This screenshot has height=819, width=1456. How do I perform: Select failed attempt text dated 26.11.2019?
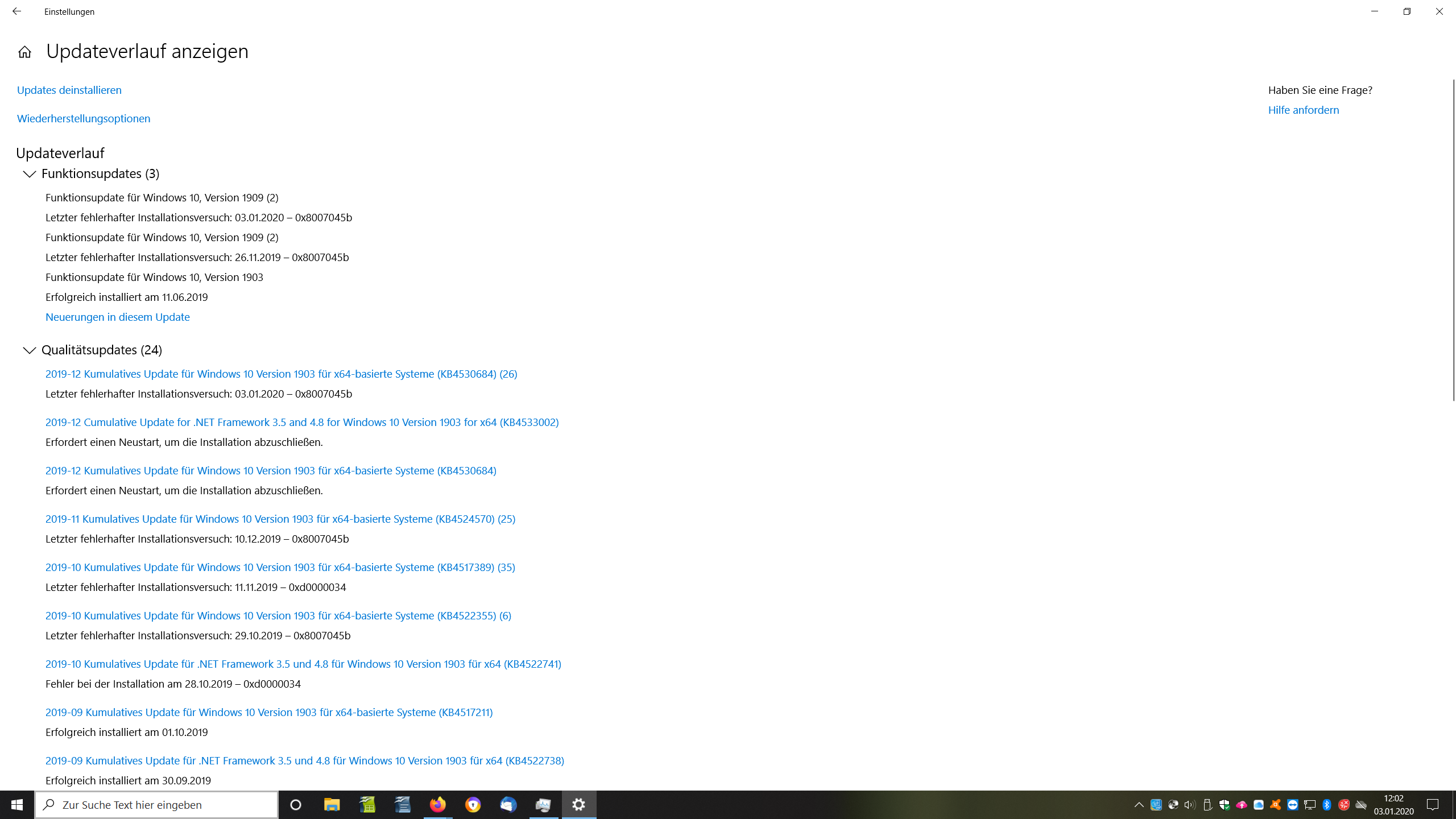coord(197,257)
